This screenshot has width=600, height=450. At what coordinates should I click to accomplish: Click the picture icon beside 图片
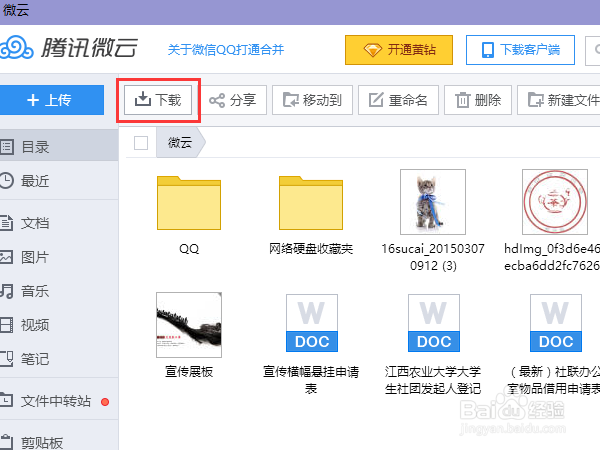[x=6, y=257]
